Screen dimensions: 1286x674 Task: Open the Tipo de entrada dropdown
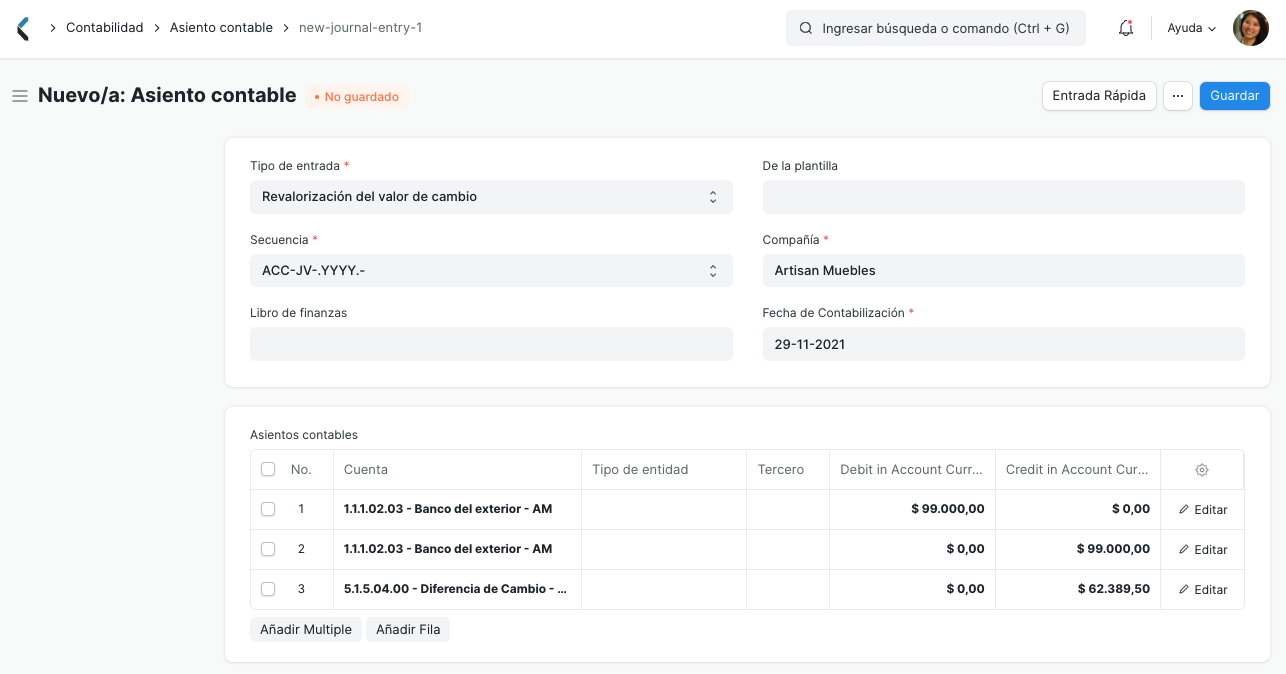(491, 197)
